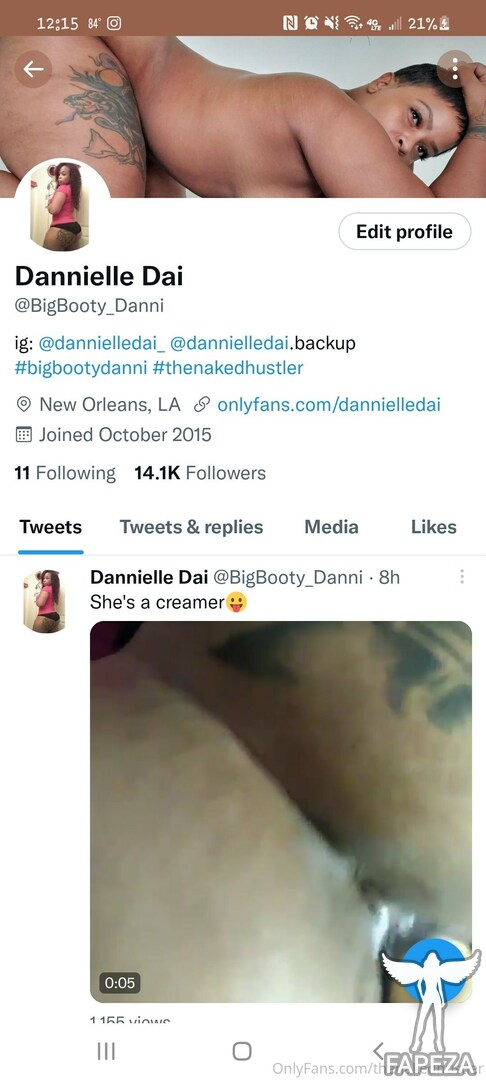Tap the calendar icon beside Joined date
Screen dimensions: 486x1080
(24, 435)
